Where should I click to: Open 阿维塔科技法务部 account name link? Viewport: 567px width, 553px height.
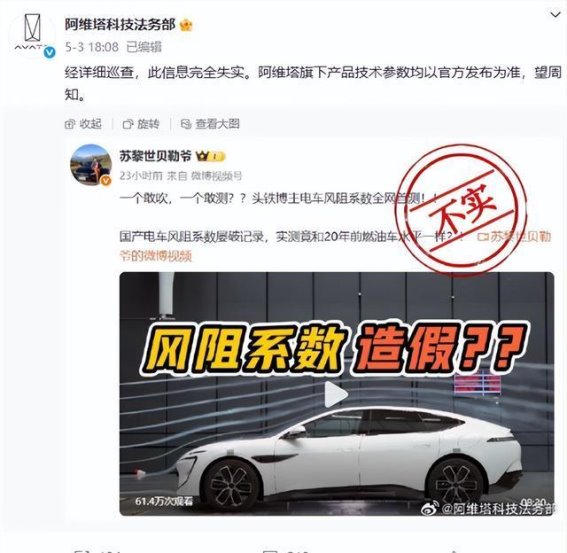pos(120,25)
